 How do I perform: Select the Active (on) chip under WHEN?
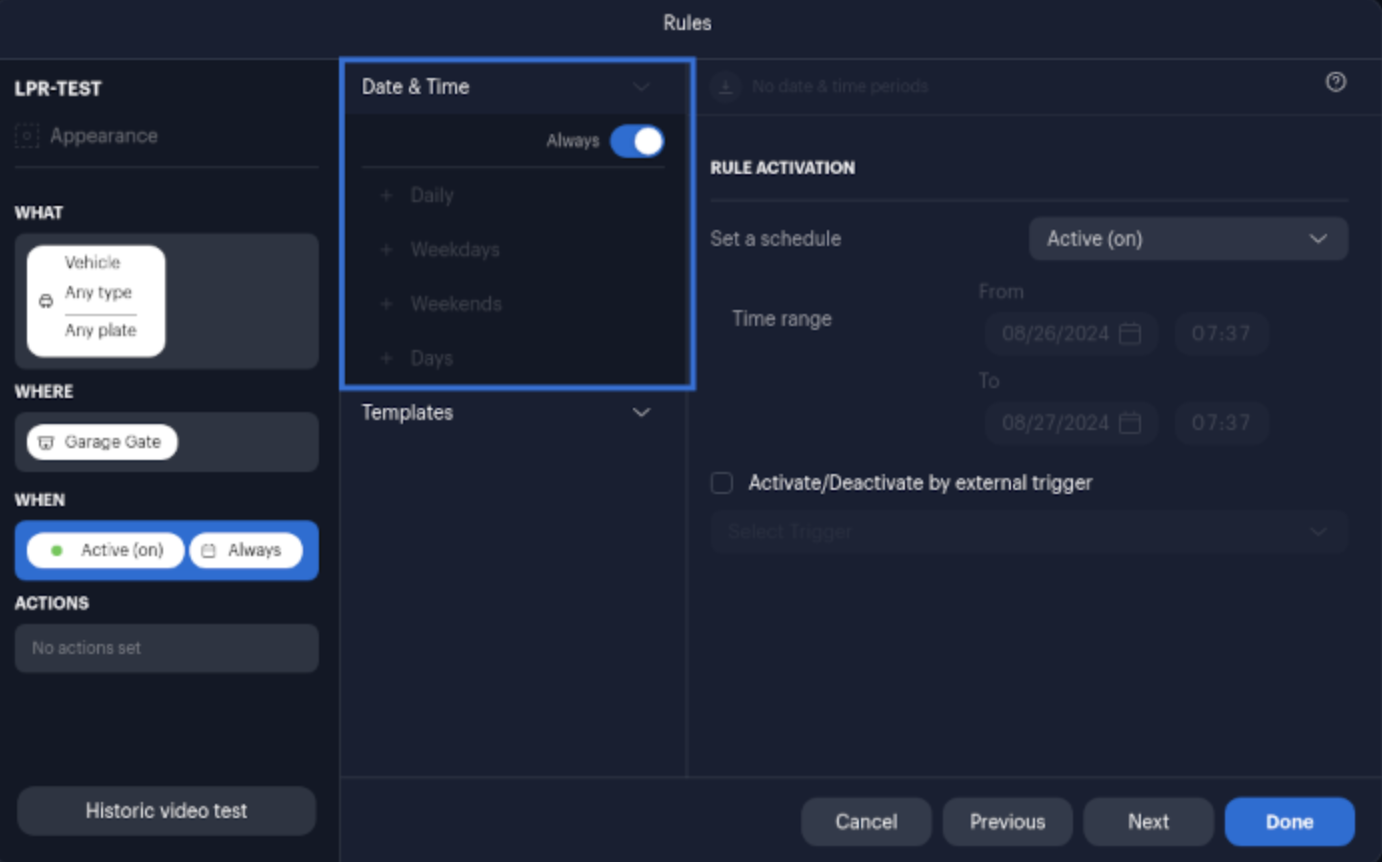(x=105, y=550)
